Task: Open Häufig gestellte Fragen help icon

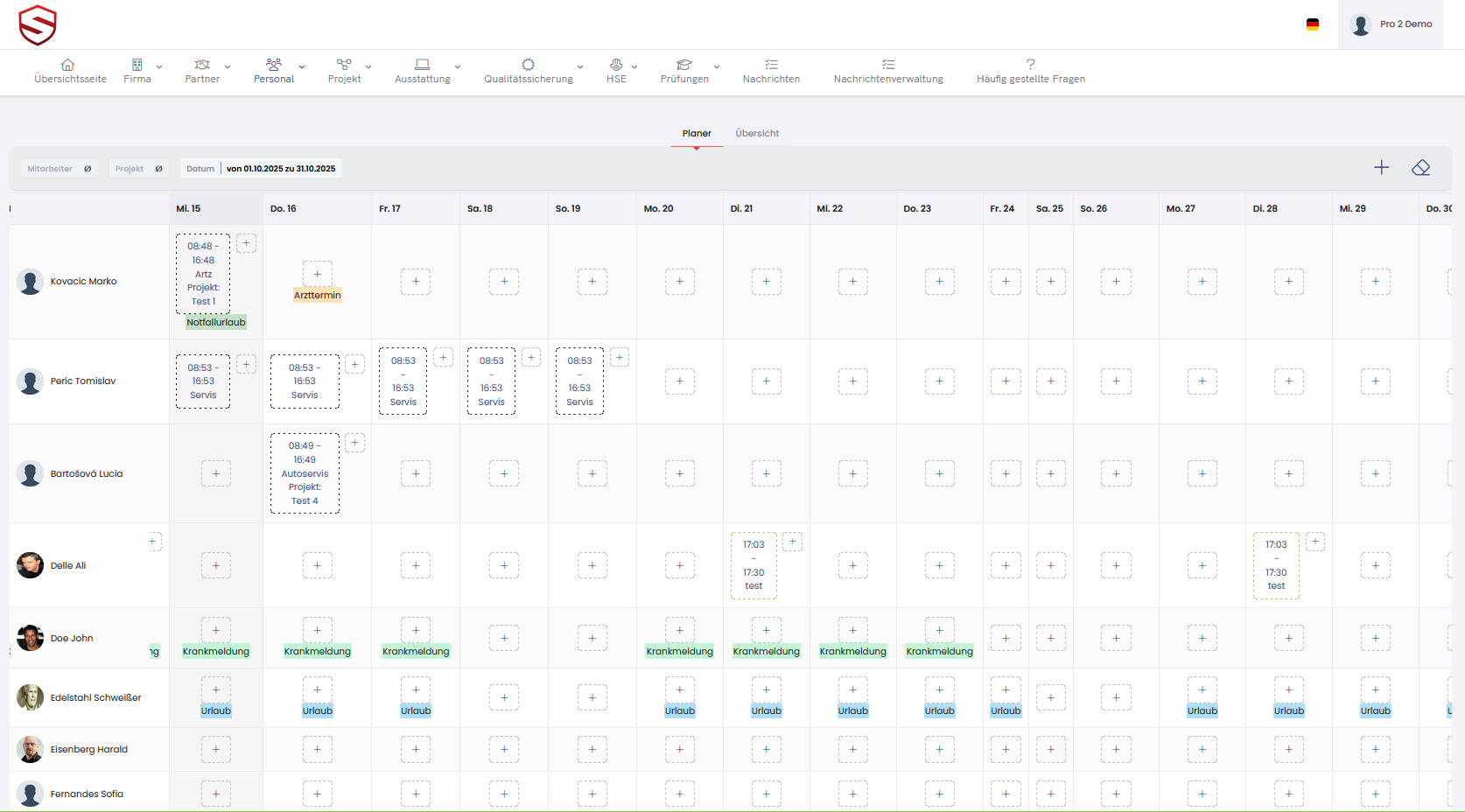Action: tap(1030, 65)
